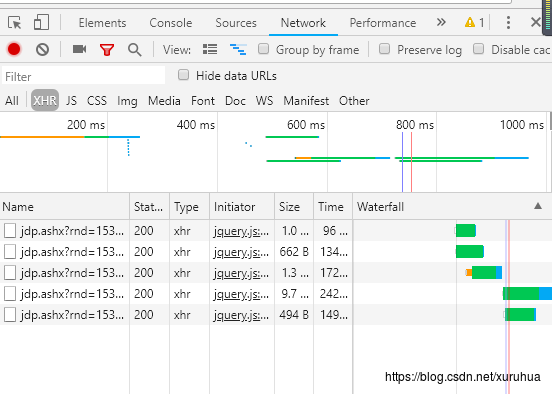Switch to large request rows view
The width and height of the screenshot is (552, 394).
click(210, 49)
